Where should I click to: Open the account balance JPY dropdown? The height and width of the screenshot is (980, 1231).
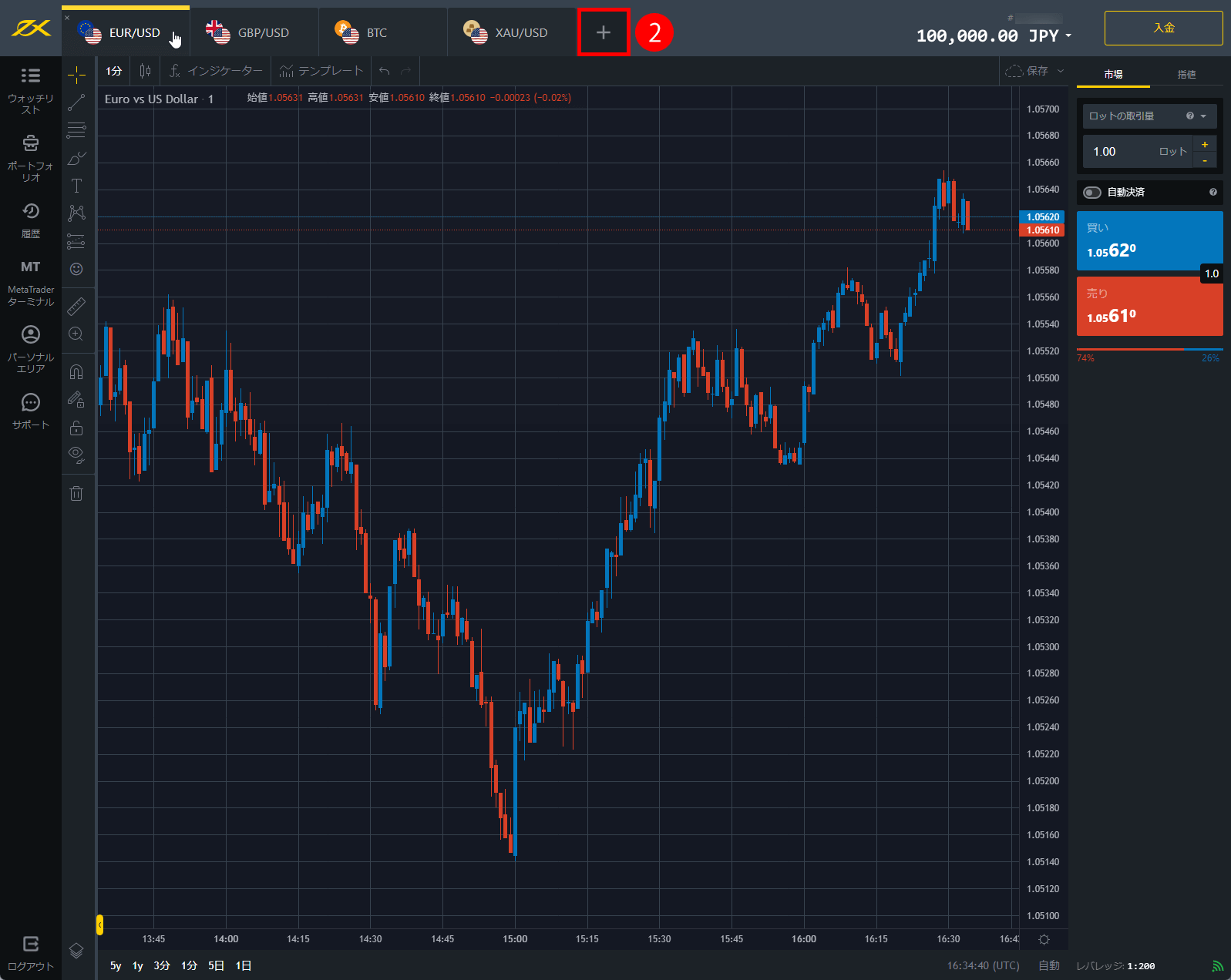click(1068, 36)
